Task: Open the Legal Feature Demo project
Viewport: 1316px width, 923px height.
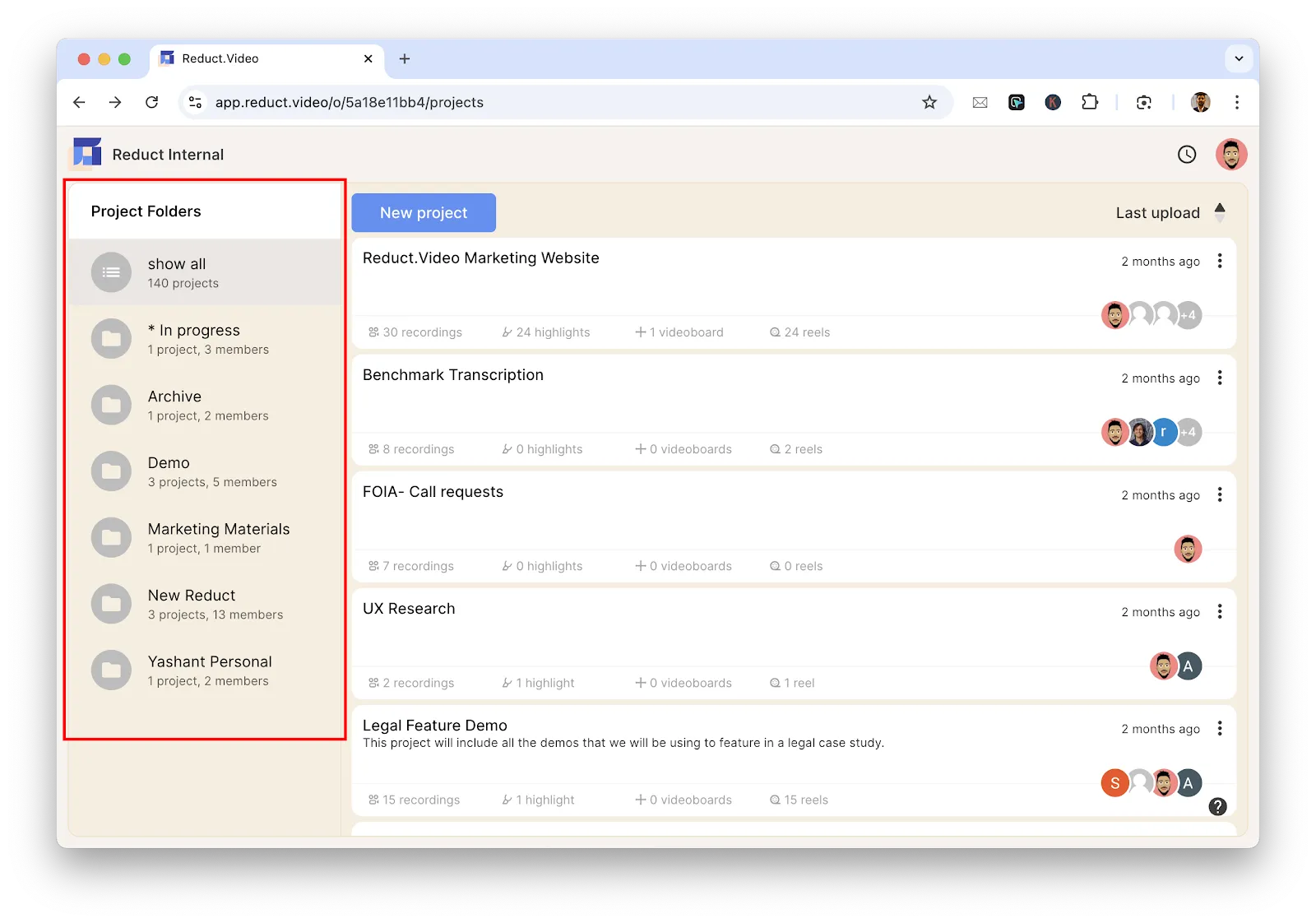Action: (435, 726)
